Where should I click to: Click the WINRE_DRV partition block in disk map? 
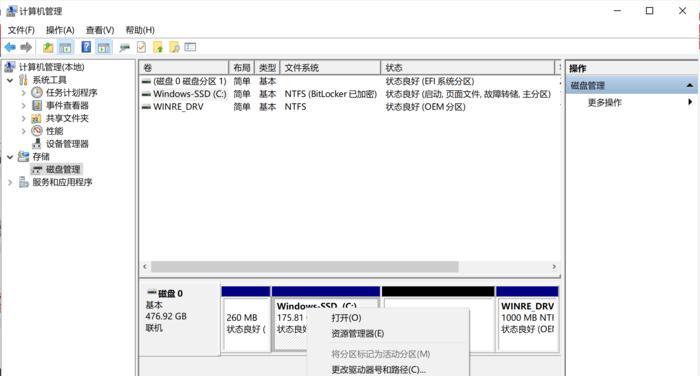coord(527,319)
